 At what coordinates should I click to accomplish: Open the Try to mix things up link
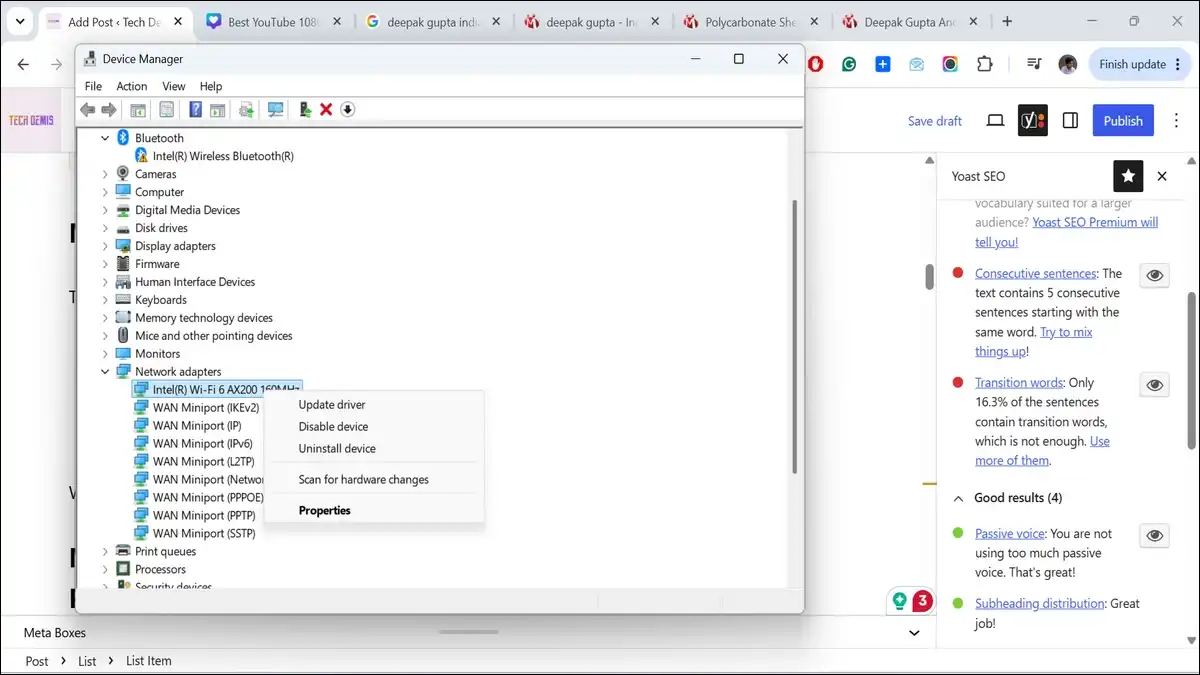click(x=1034, y=341)
